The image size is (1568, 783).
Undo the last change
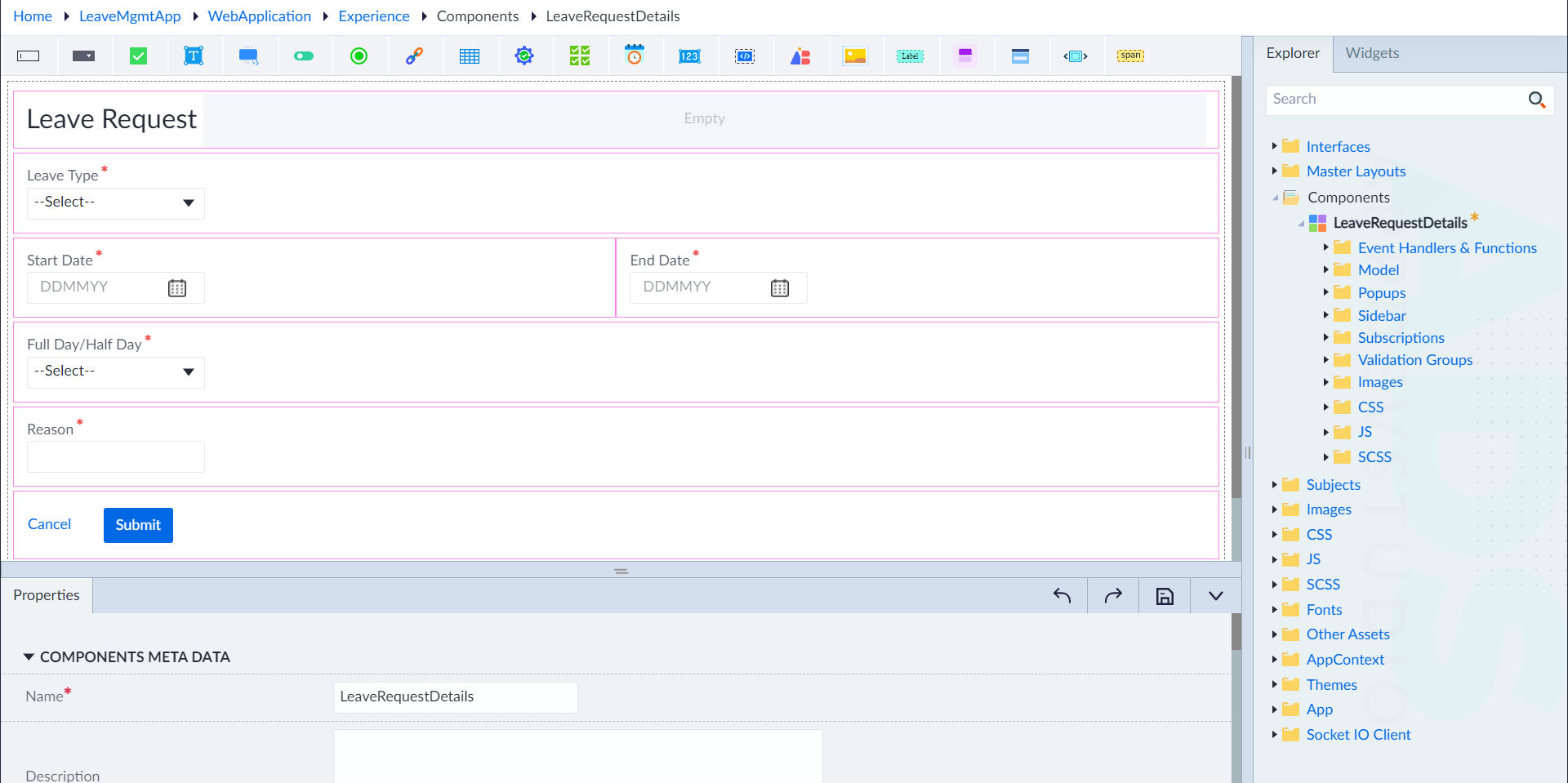[1062, 596]
